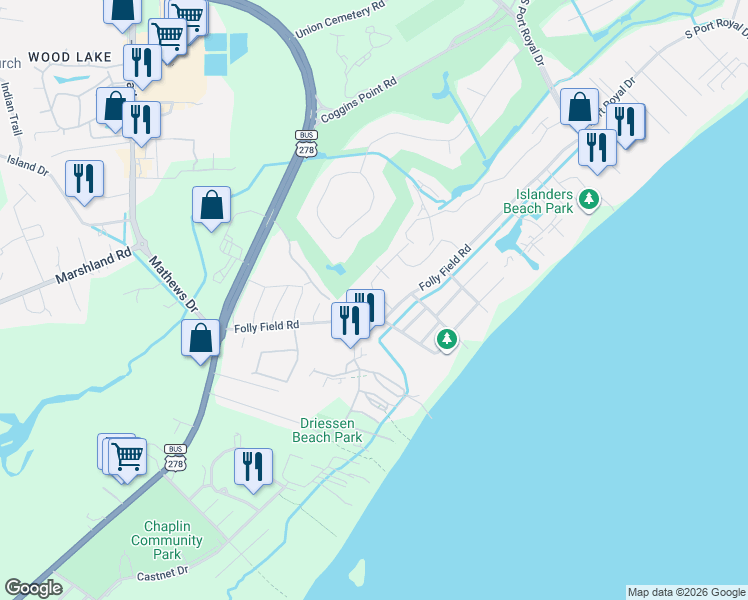Viewport: 748px width, 600px height.
Task: Open the shopping bag marker near S Port Royal Dr
Action: coord(579,110)
